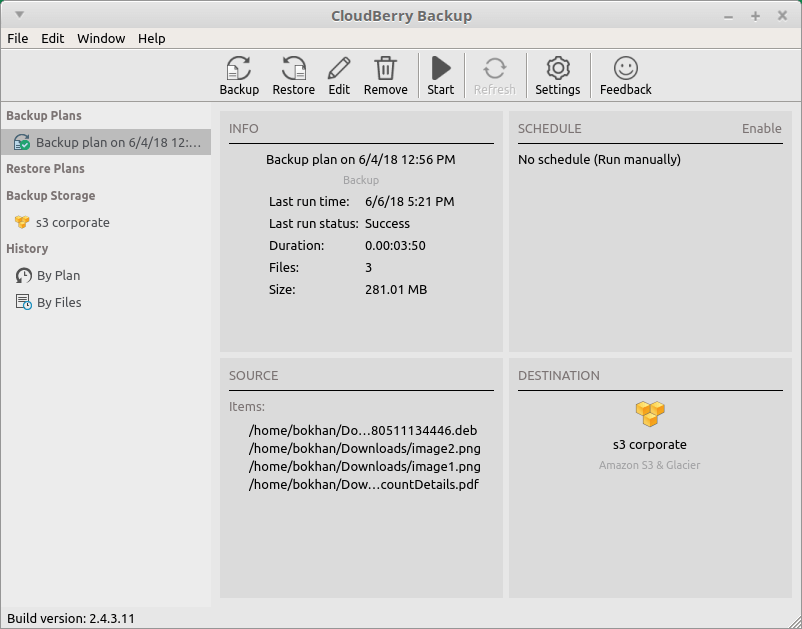Select Backup plan on 6/4/18 in sidebar

(117, 143)
